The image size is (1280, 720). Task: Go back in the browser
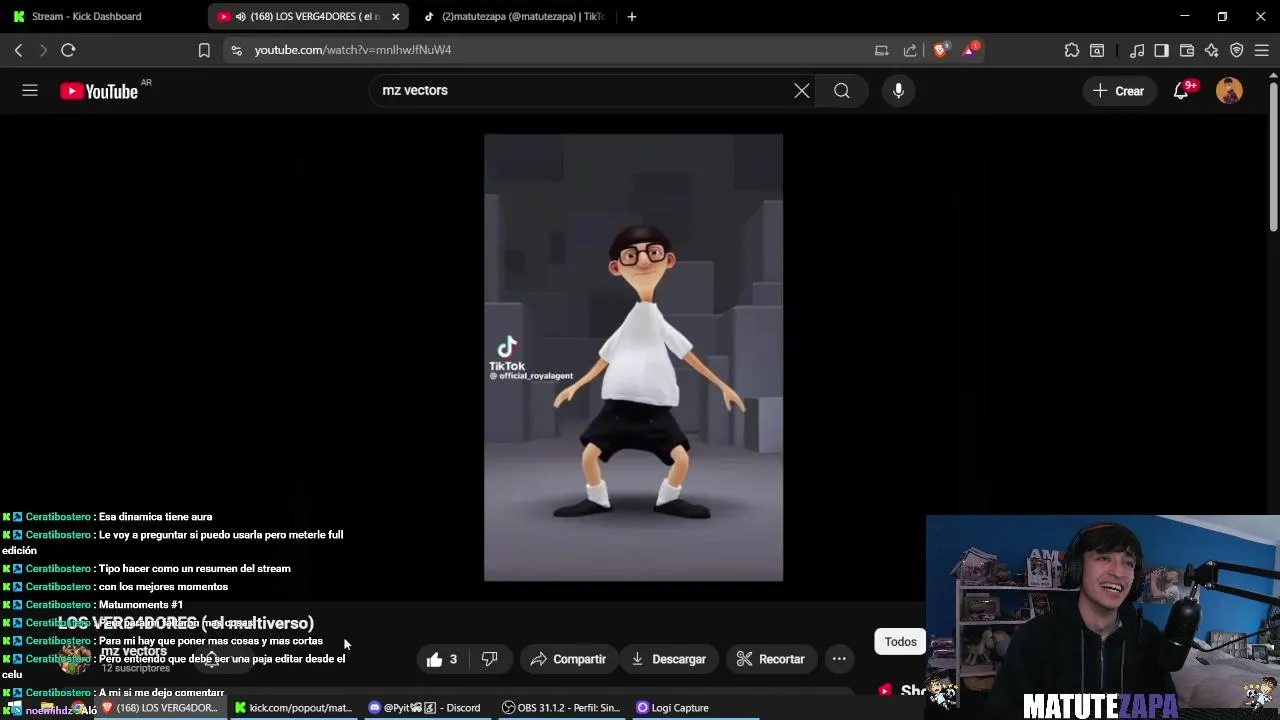click(18, 50)
